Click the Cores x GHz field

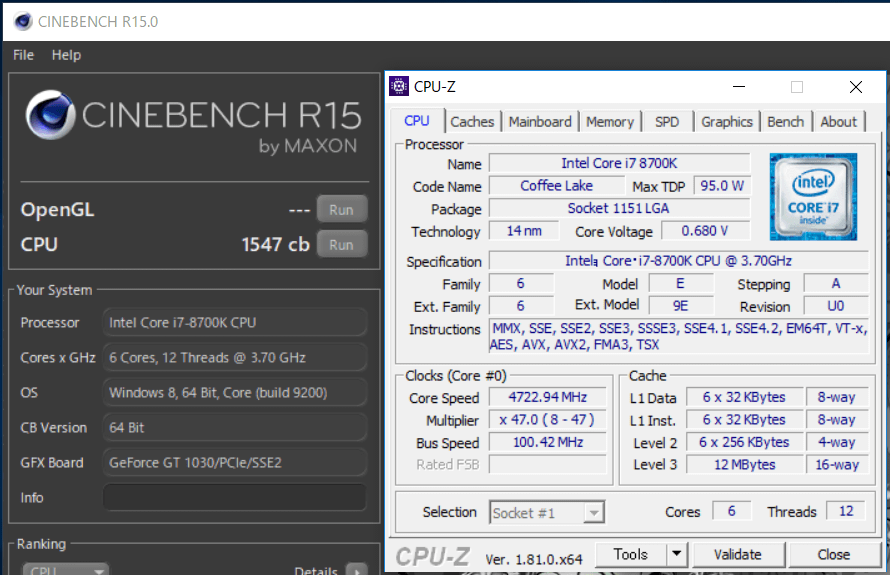(x=234, y=358)
